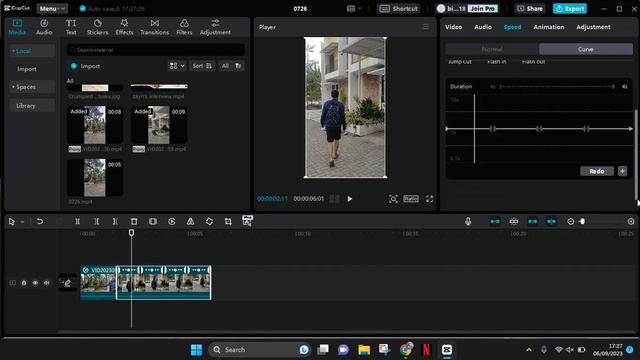Click the Search material field
640x360 pixels.
pyautogui.click(x=156, y=50)
